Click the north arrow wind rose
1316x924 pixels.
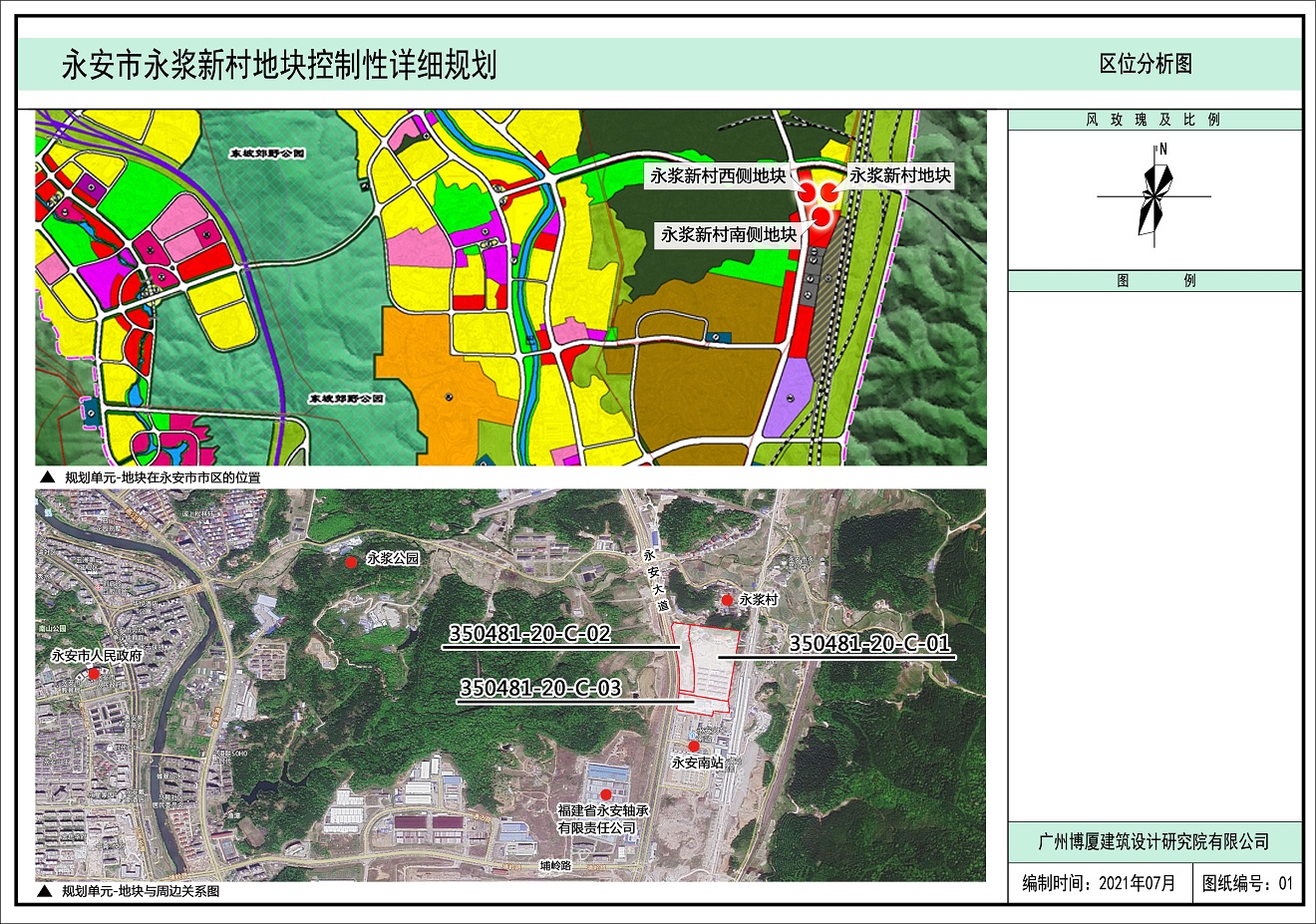[x=1155, y=195]
